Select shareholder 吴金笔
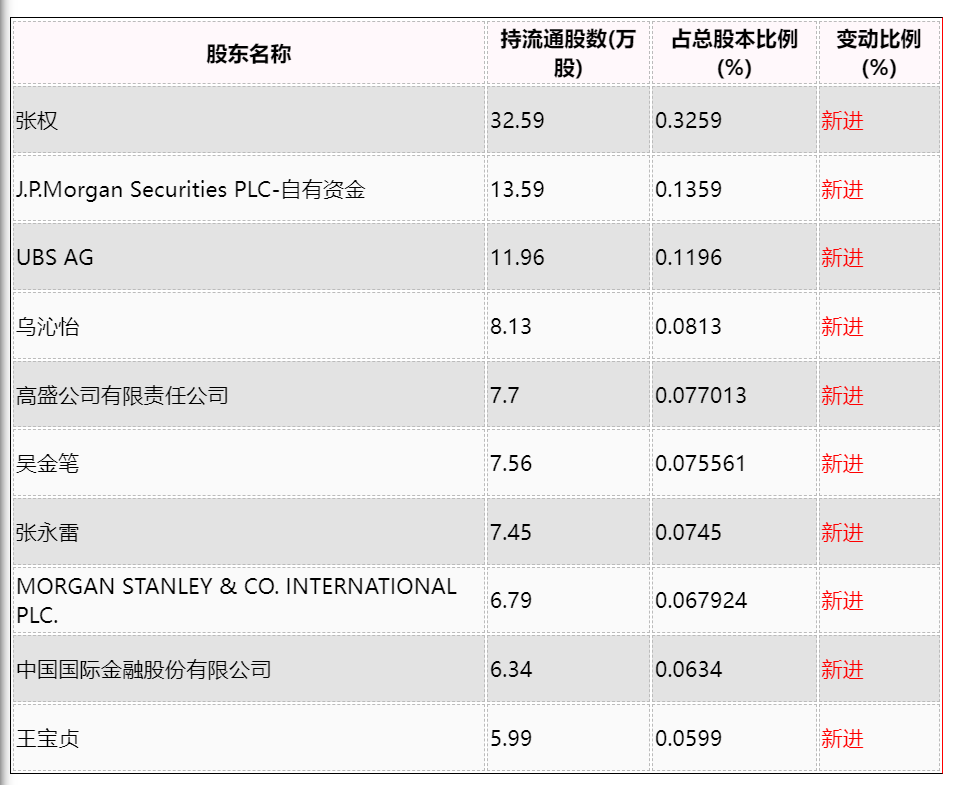This screenshot has width=971, height=785. 48,463
